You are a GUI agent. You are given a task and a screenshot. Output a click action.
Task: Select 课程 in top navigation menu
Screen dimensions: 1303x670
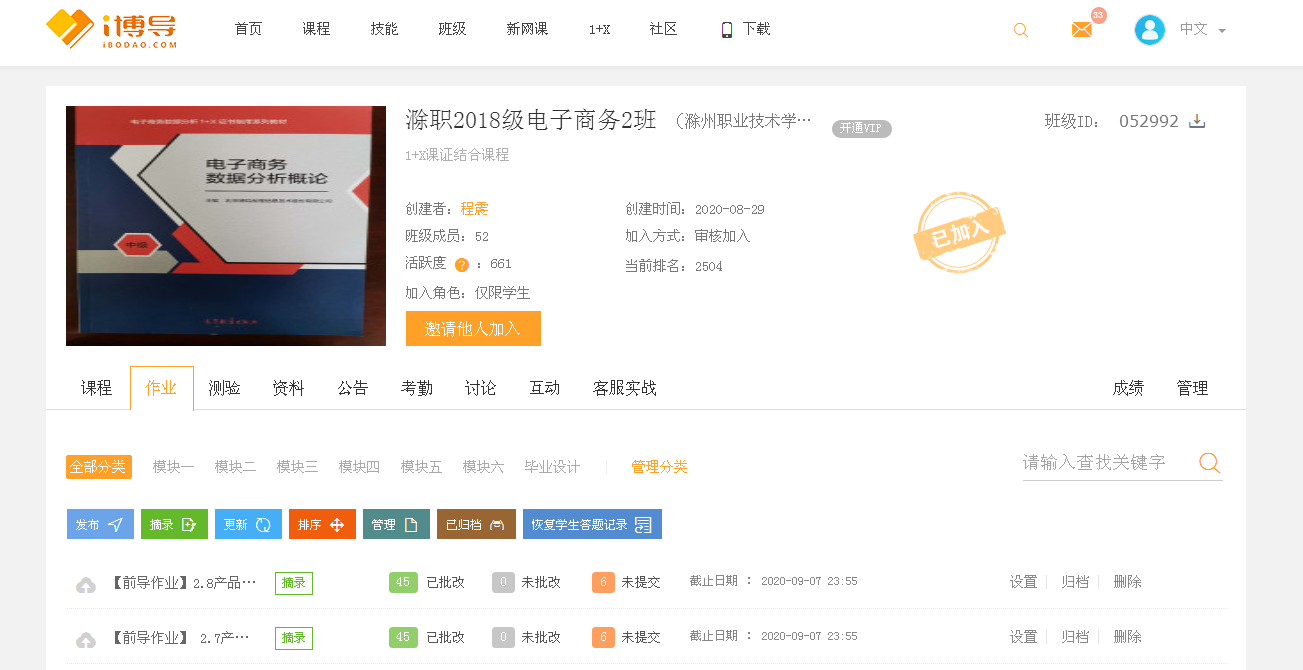(x=316, y=29)
